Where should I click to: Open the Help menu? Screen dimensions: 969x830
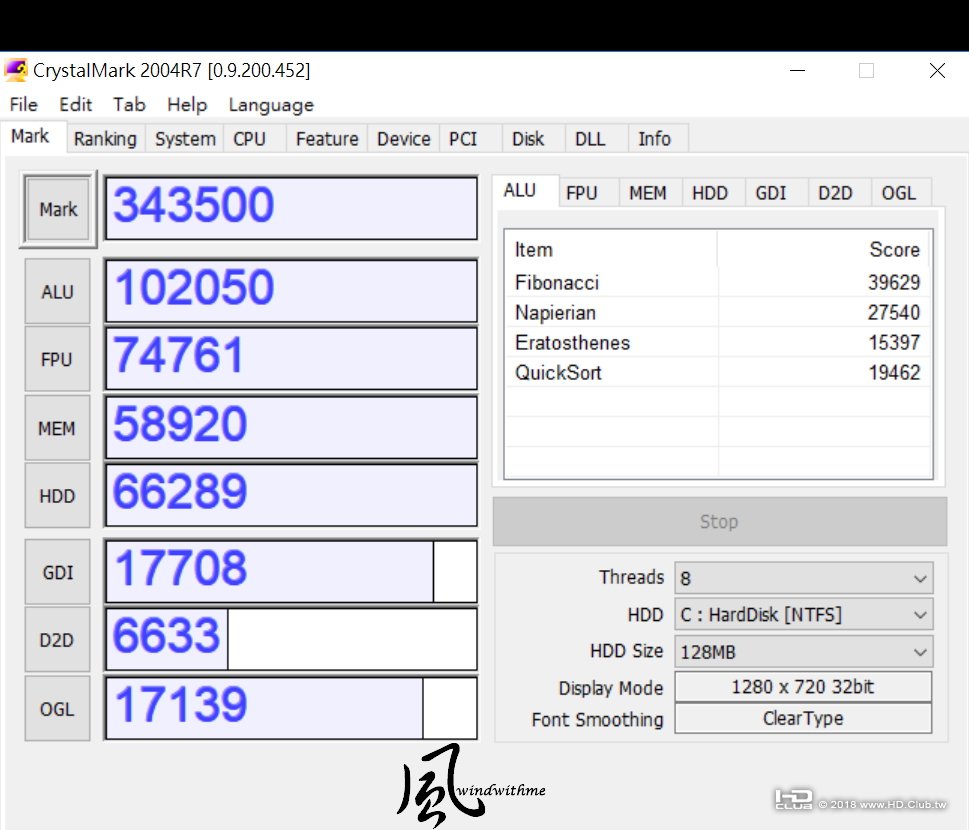187,104
